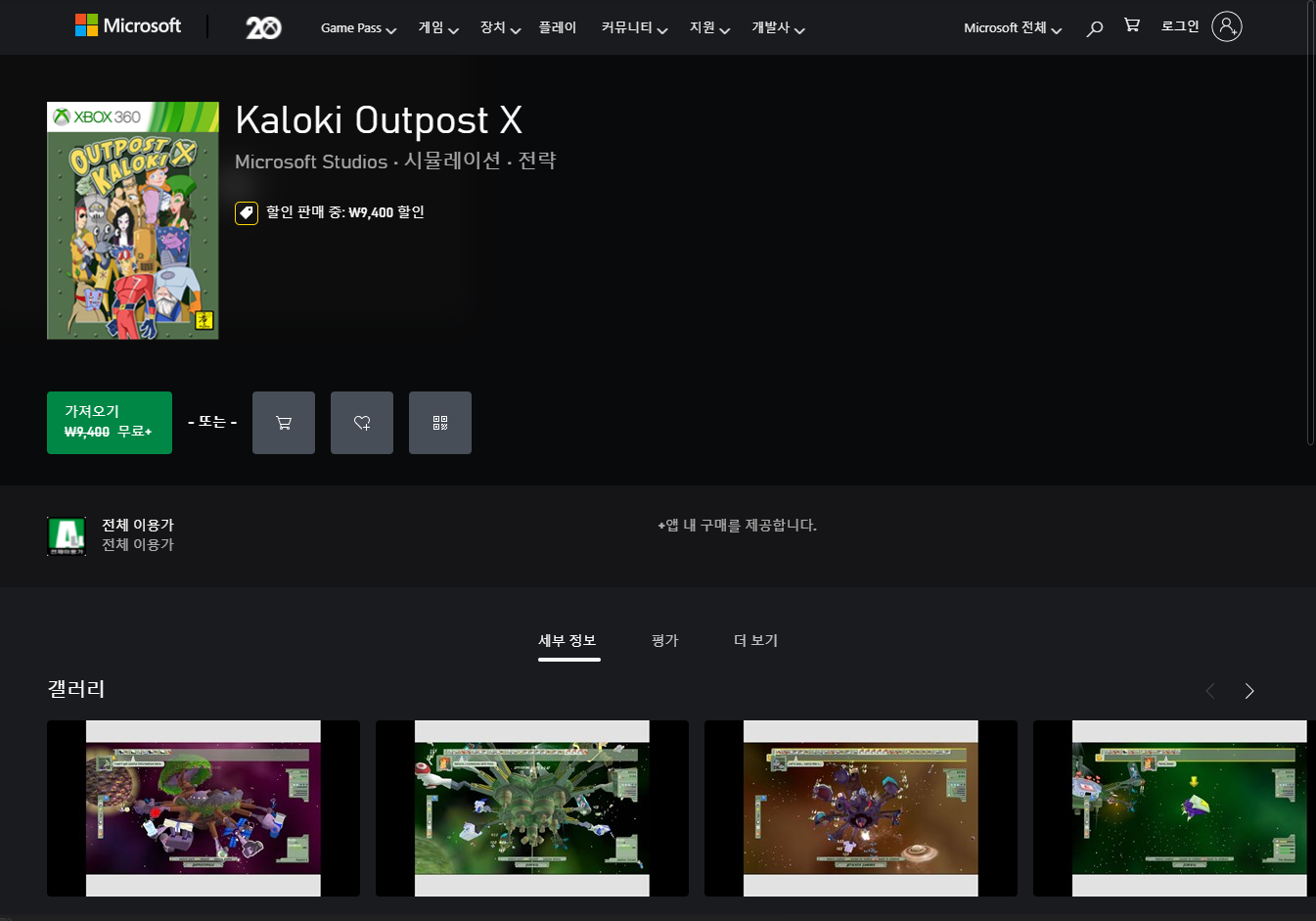This screenshot has width=1316, height=921.
Task: Open the 플레이 navigation item
Action: point(558,28)
